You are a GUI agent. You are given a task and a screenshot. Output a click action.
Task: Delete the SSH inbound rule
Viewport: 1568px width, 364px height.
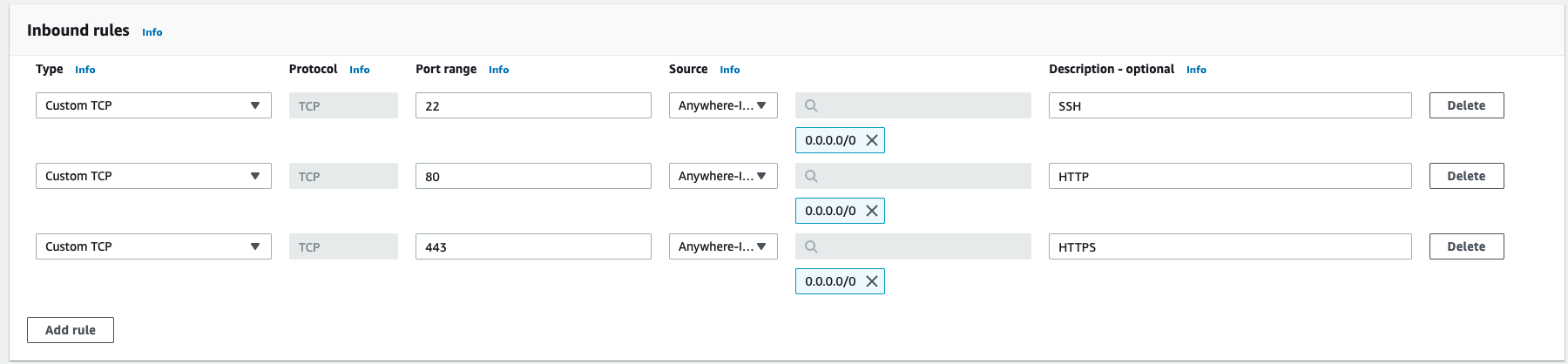click(x=1466, y=105)
